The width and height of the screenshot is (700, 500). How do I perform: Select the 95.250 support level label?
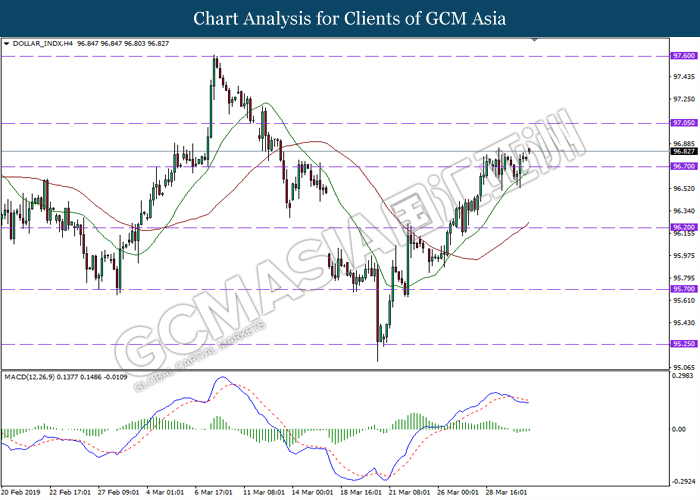click(x=684, y=344)
